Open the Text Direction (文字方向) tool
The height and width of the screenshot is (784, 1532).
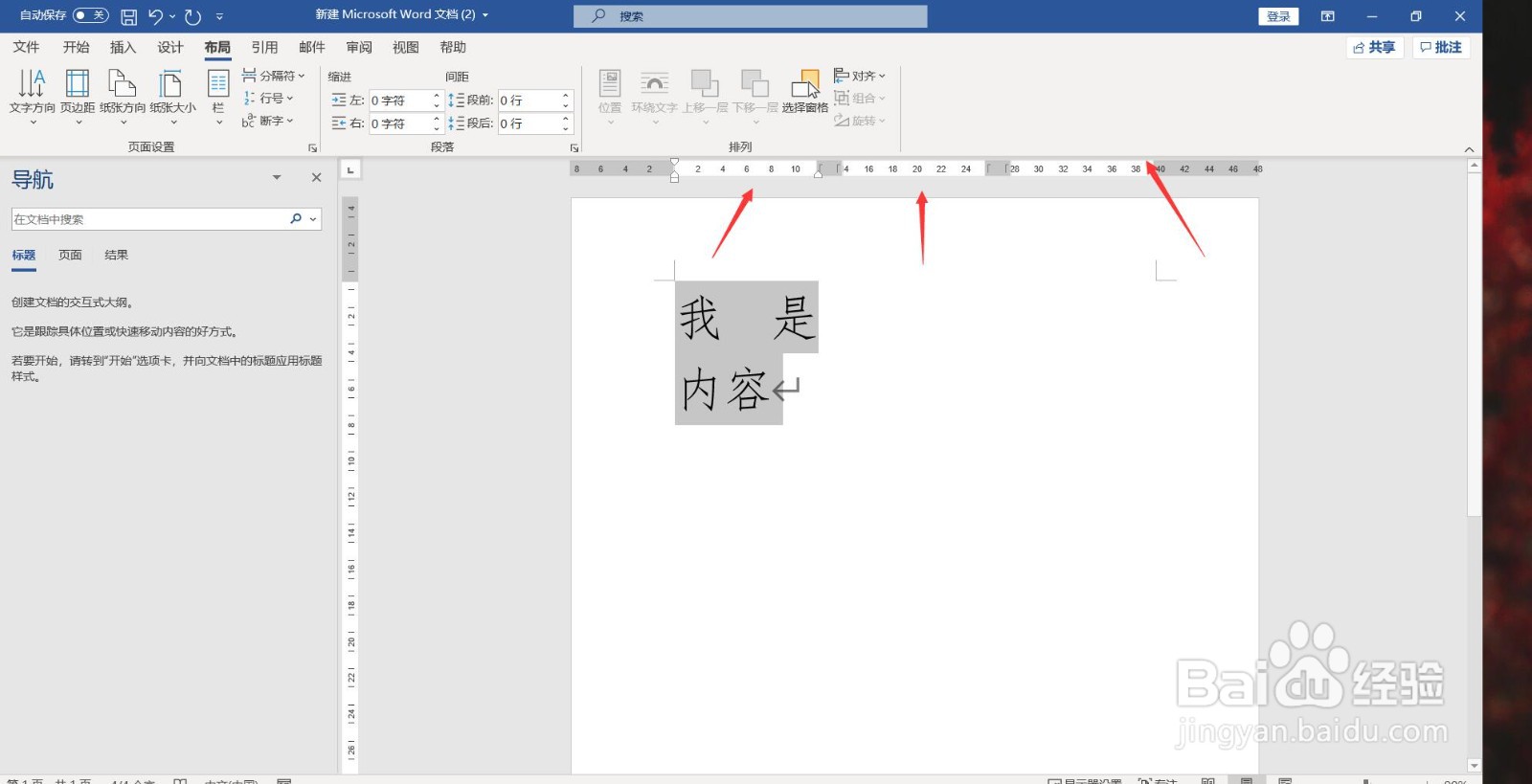[32, 96]
